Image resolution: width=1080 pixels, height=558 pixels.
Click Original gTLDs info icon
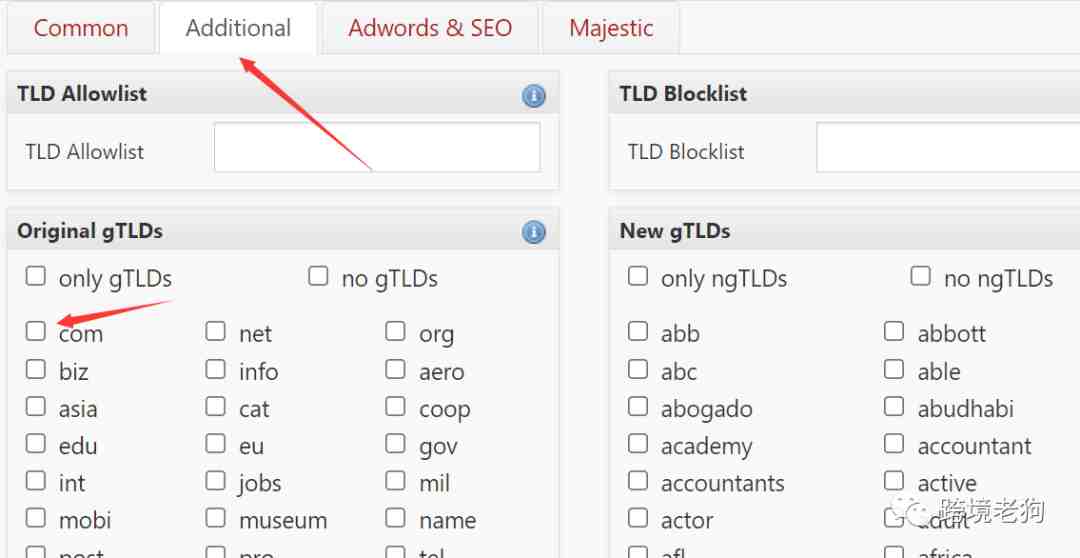pos(533,232)
